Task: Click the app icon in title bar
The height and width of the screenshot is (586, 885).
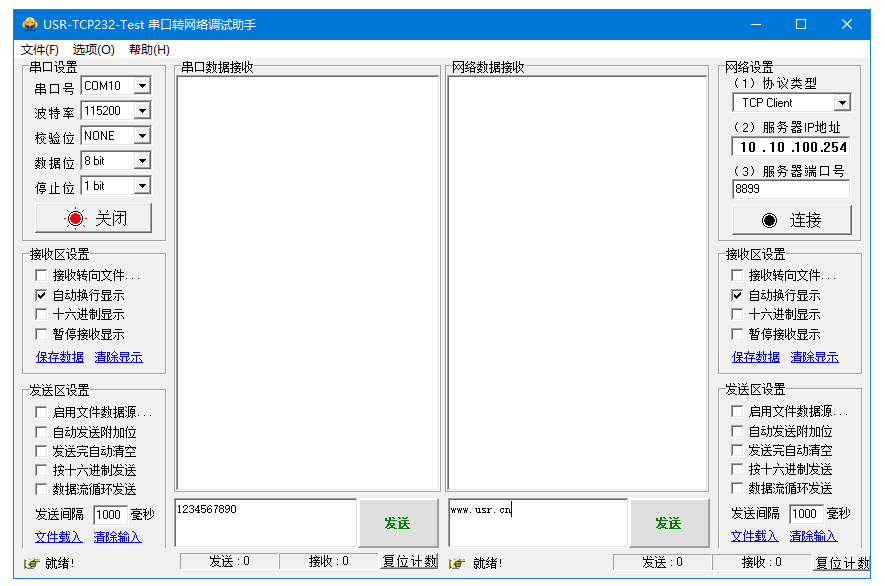Action: click(31, 24)
